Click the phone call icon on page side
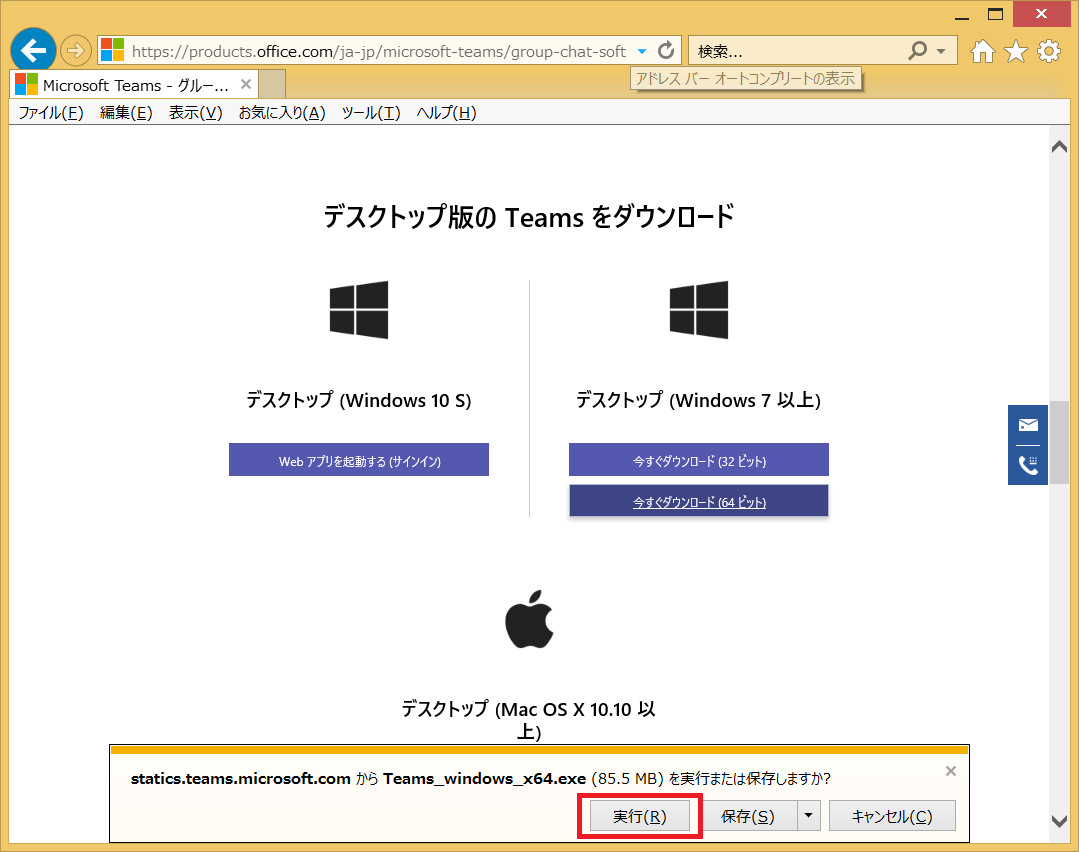Image resolution: width=1079 pixels, height=852 pixels. point(1028,465)
